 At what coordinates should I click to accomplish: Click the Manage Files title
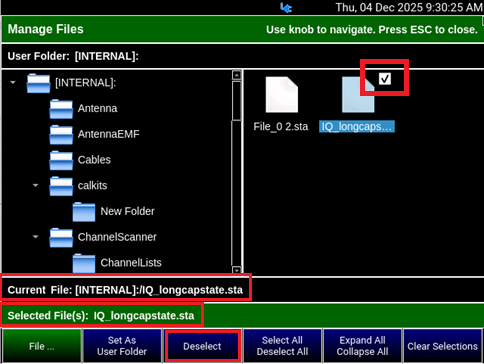[x=46, y=29]
